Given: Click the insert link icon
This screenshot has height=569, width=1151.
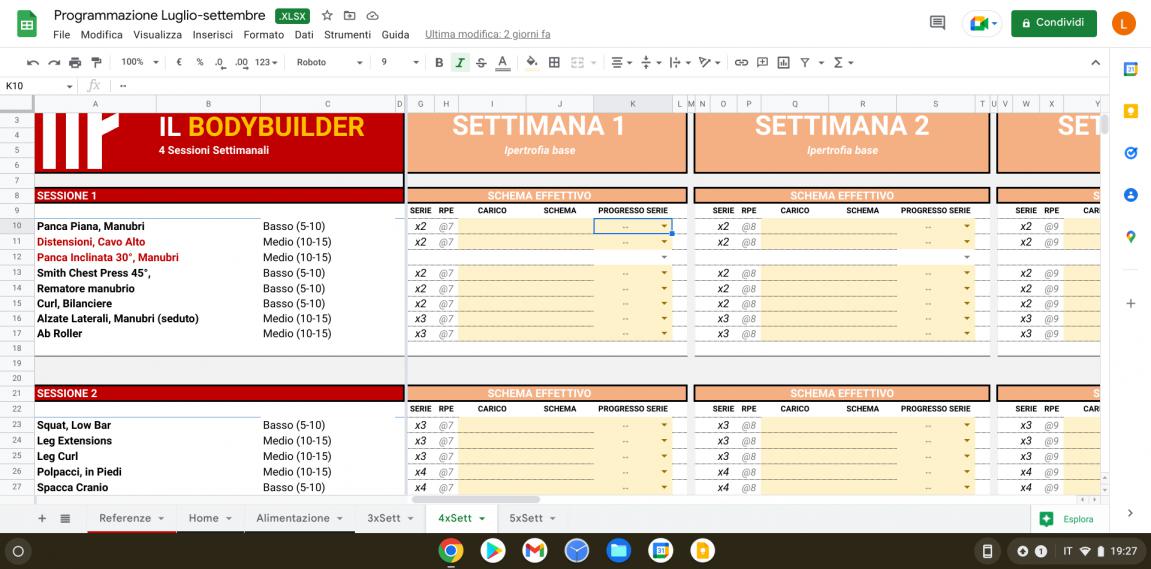Looking at the screenshot, I should [x=743, y=62].
